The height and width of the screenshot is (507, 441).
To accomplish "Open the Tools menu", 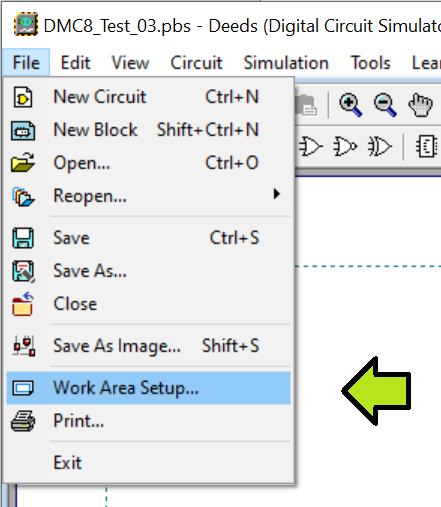I will (370, 63).
